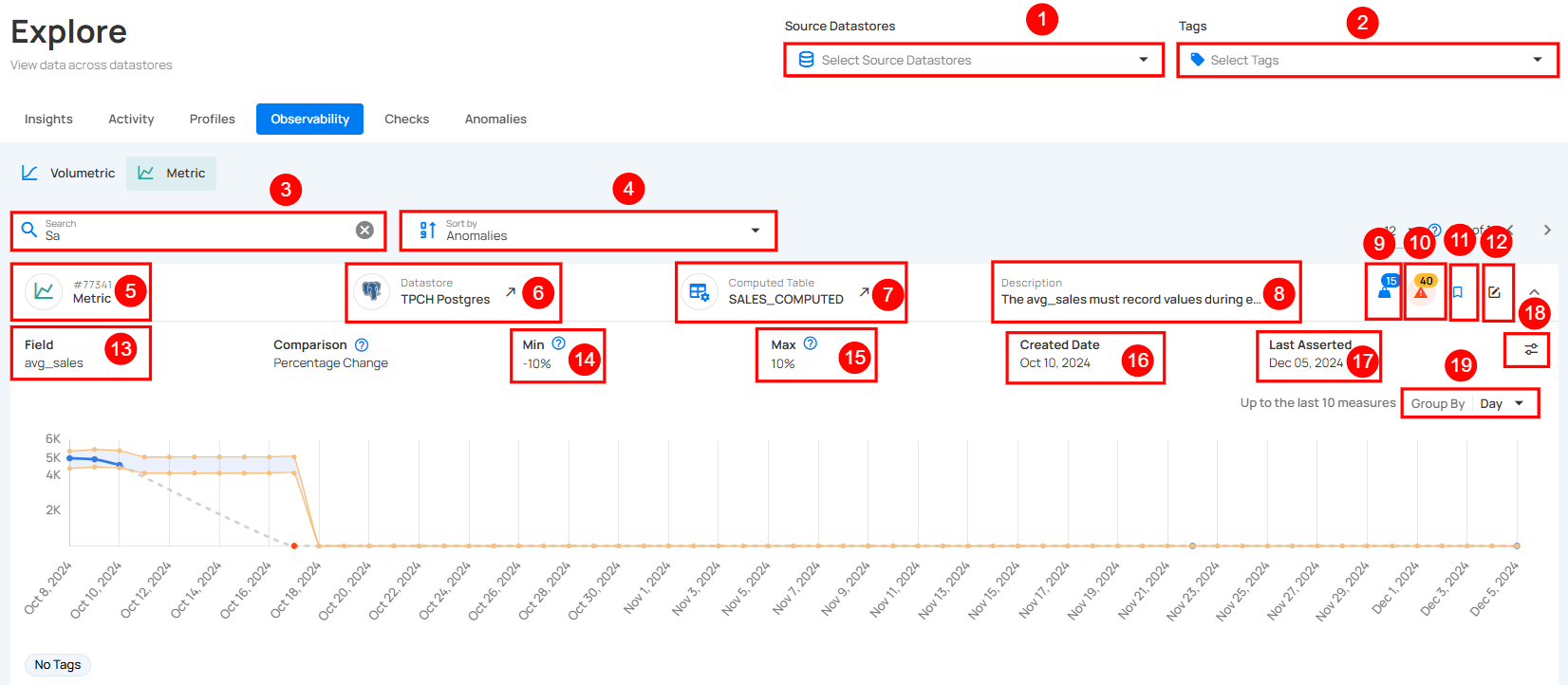This screenshot has width=1568, height=685.
Task: Open the Select Source Datastores dropdown
Action: 974,60
